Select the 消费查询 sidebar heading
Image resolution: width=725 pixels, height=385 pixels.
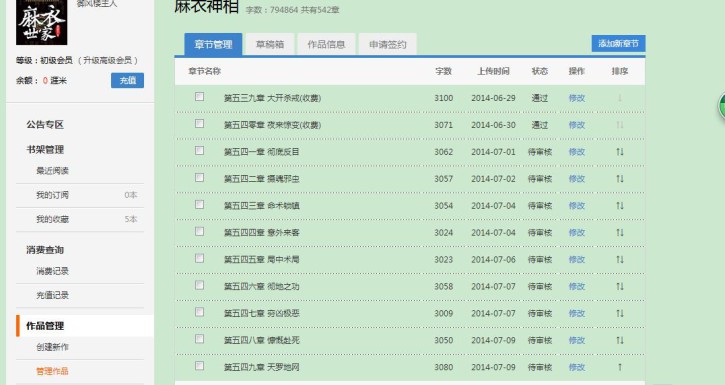coord(45,250)
